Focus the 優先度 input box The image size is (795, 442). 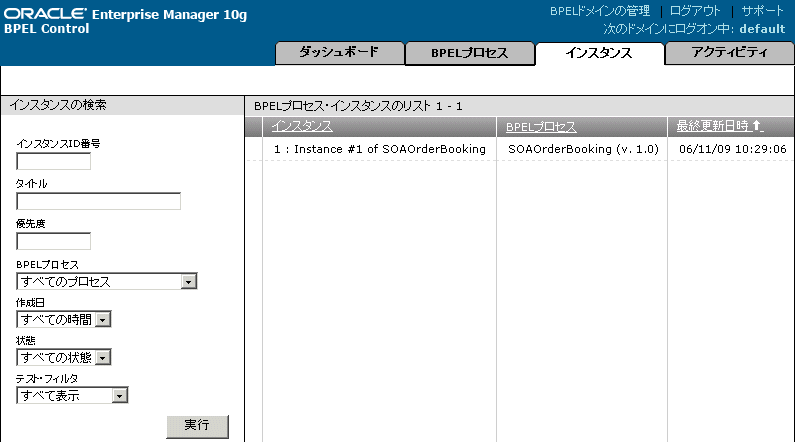tap(54, 241)
